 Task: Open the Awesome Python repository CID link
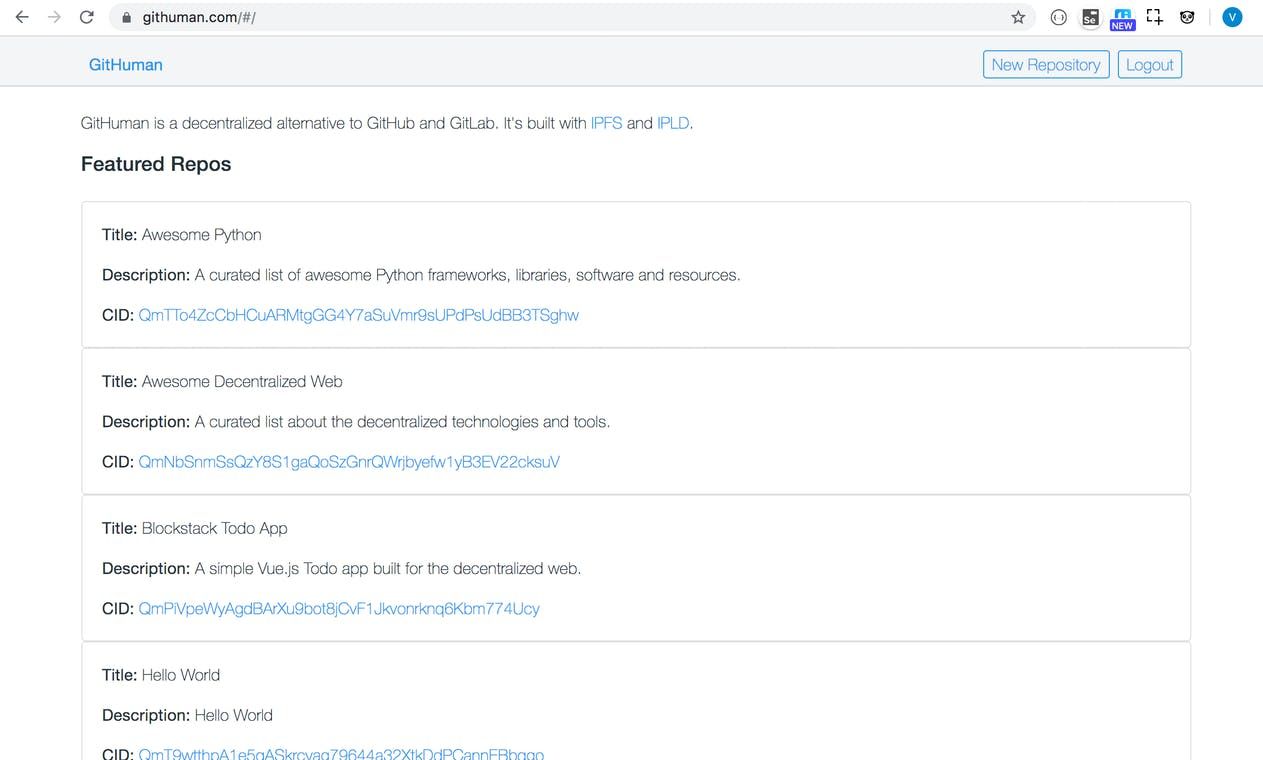tap(358, 314)
